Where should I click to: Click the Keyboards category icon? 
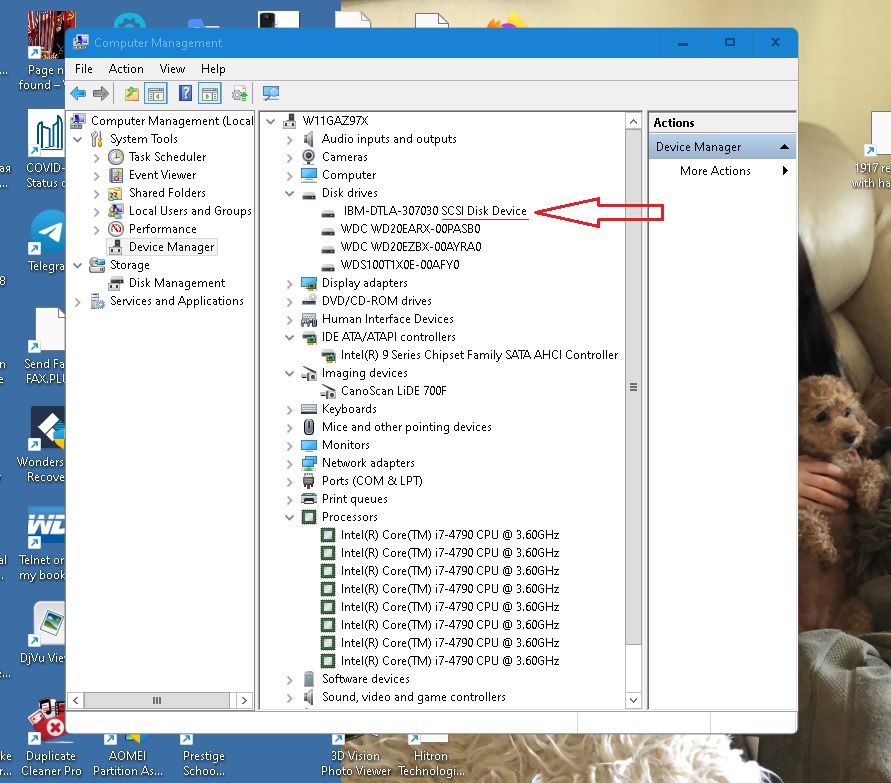(309, 409)
